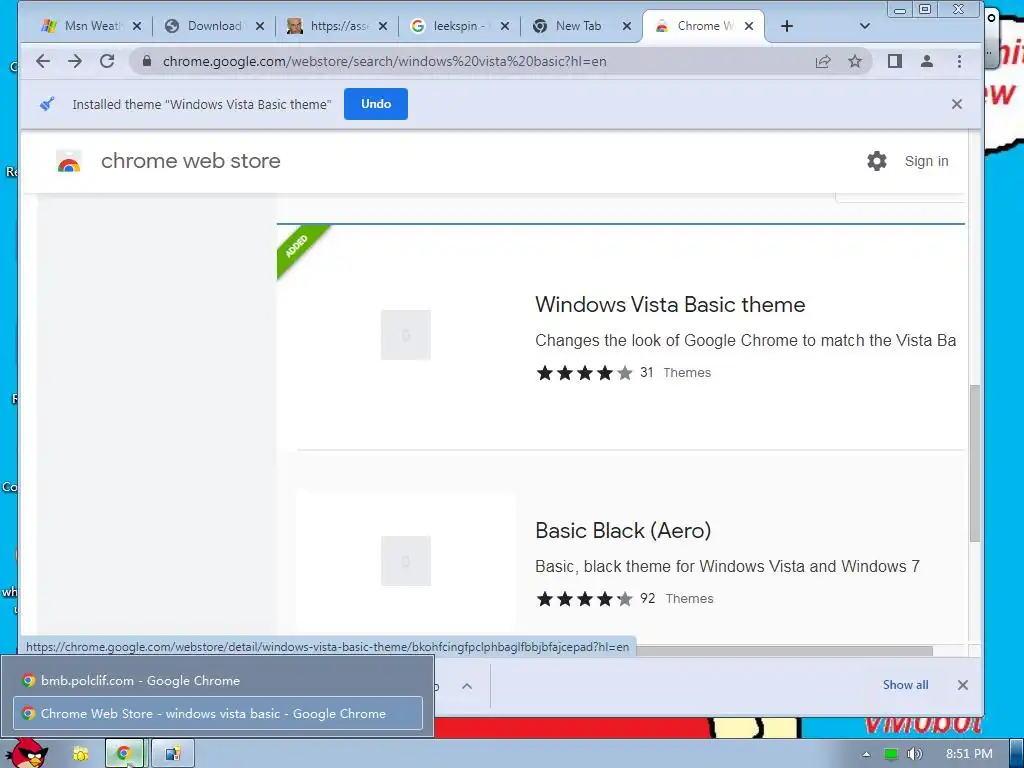The image size is (1024, 768).
Task: Show all downloads
Action: point(905,685)
